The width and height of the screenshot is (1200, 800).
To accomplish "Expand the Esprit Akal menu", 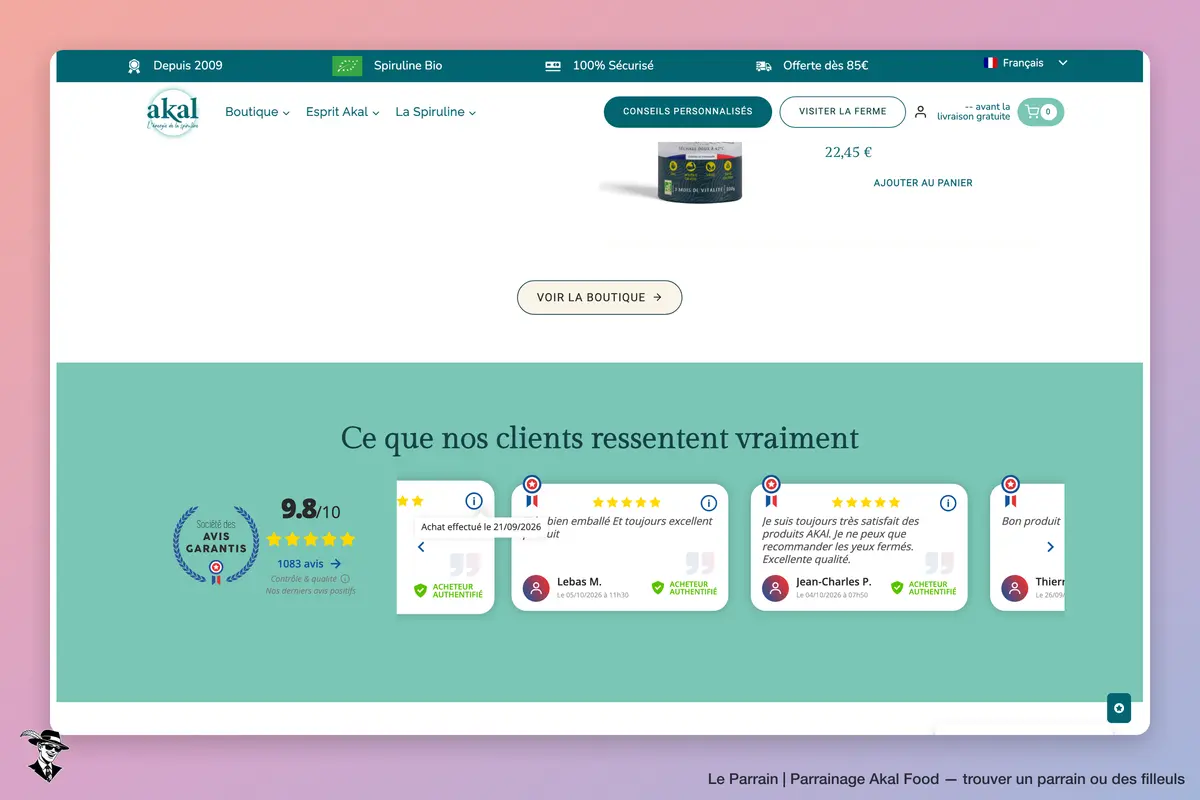I will [343, 112].
